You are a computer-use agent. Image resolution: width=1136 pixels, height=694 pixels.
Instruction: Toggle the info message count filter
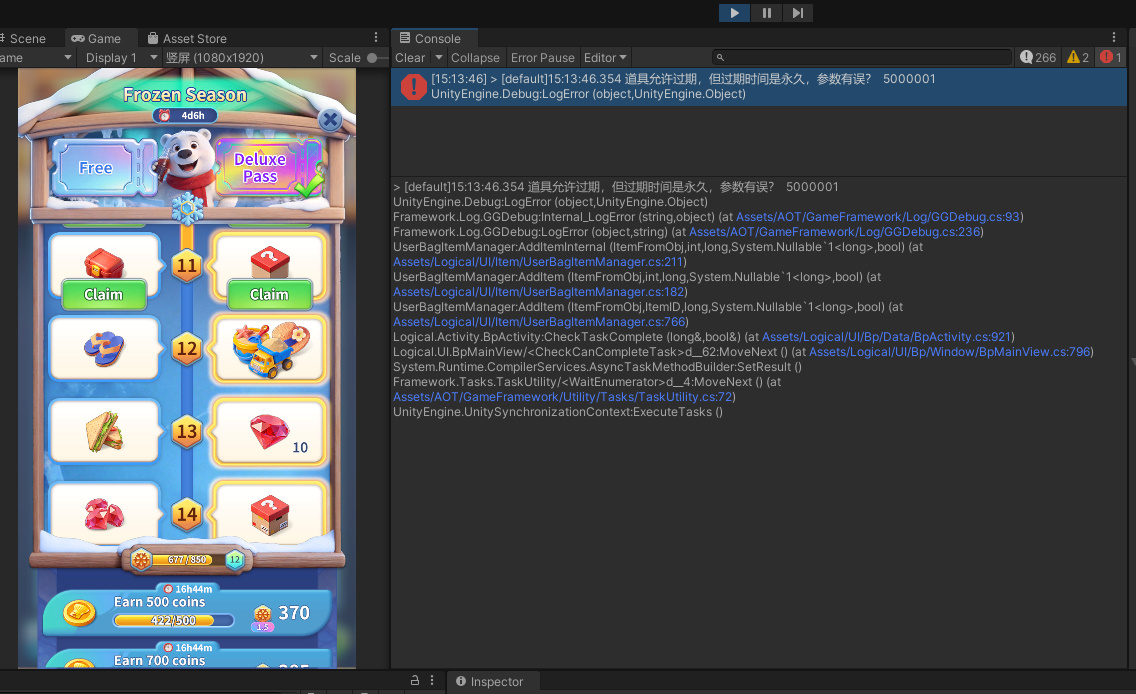point(1038,58)
